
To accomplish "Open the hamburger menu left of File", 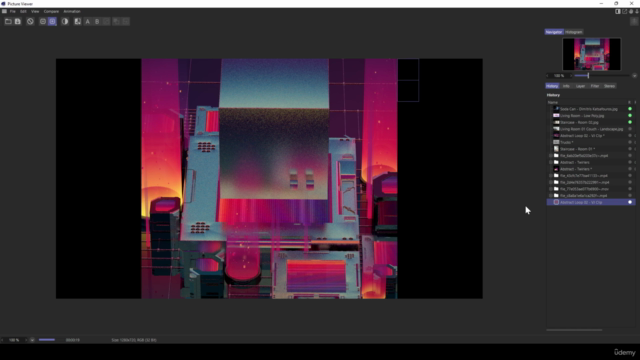I will coord(4,11).
